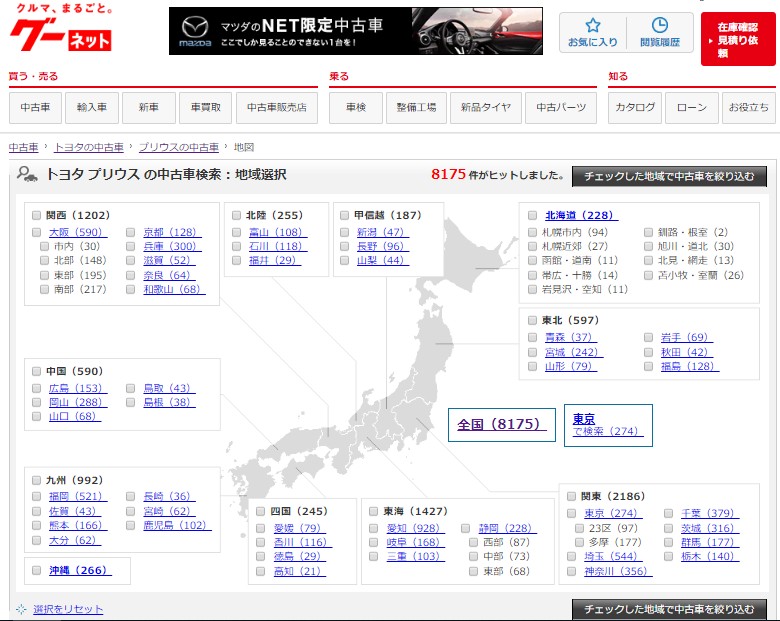Click 愛知 (928) prefecture link

tap(412, 528)
